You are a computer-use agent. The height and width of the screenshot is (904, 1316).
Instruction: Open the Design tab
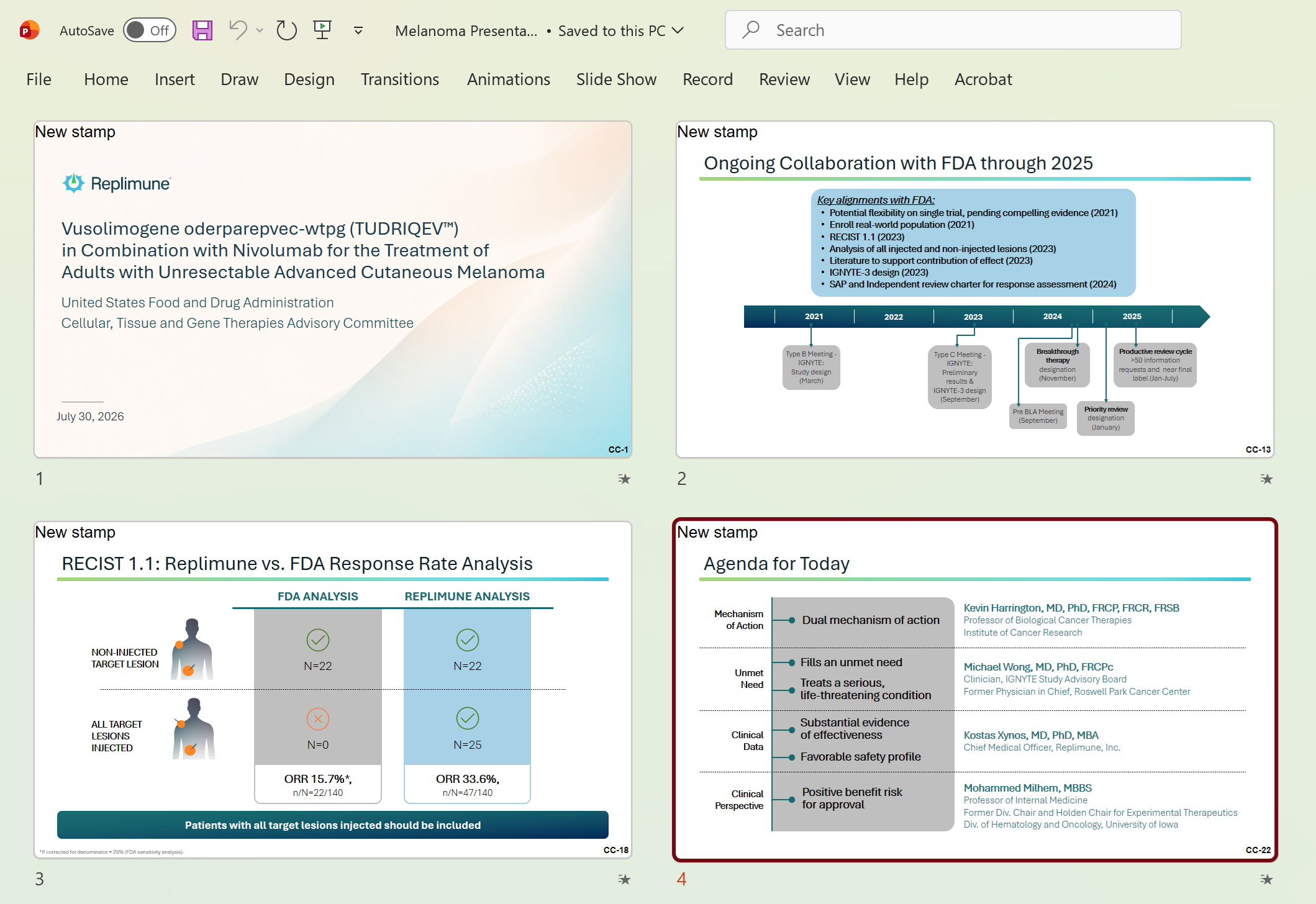point(309,79)
